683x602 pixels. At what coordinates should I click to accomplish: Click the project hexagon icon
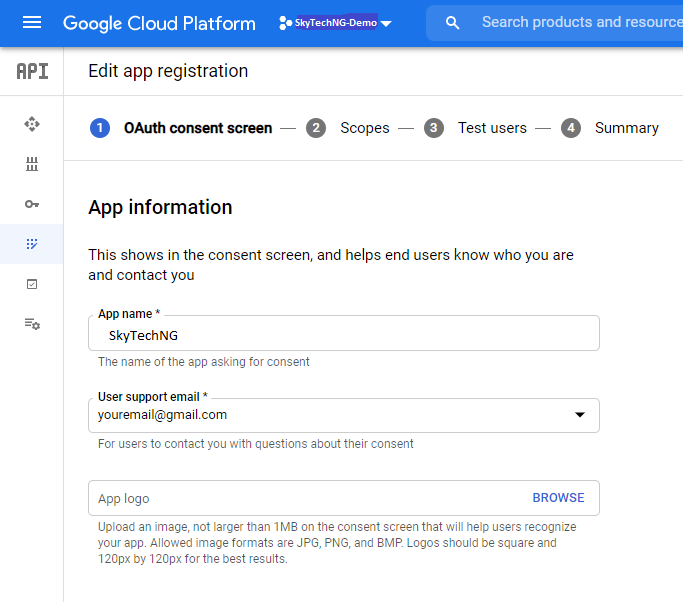point(285,23)
